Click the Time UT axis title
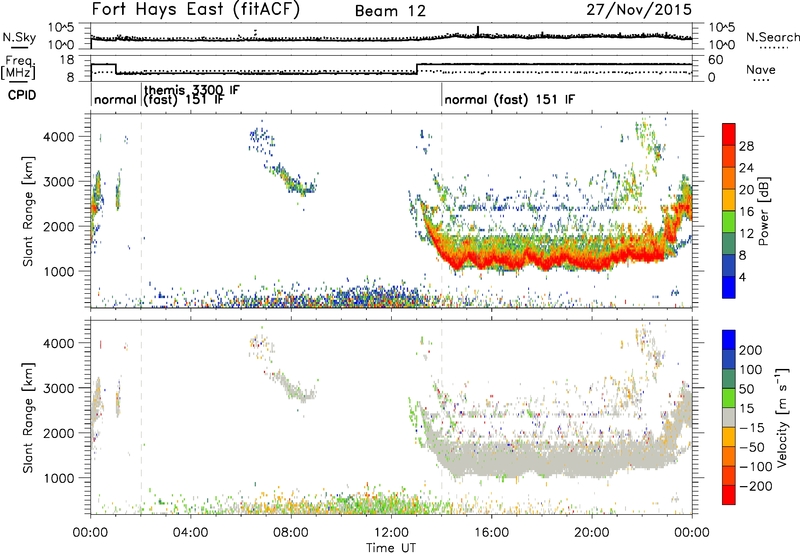Viewport: 800px width, 554px height. (x=391, y=547)
